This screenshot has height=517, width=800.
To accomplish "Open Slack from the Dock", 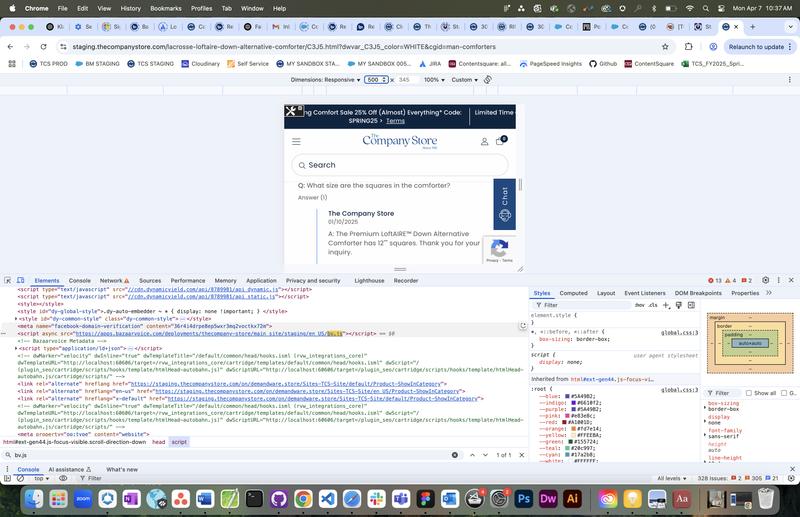I will [x=377, y=498].
